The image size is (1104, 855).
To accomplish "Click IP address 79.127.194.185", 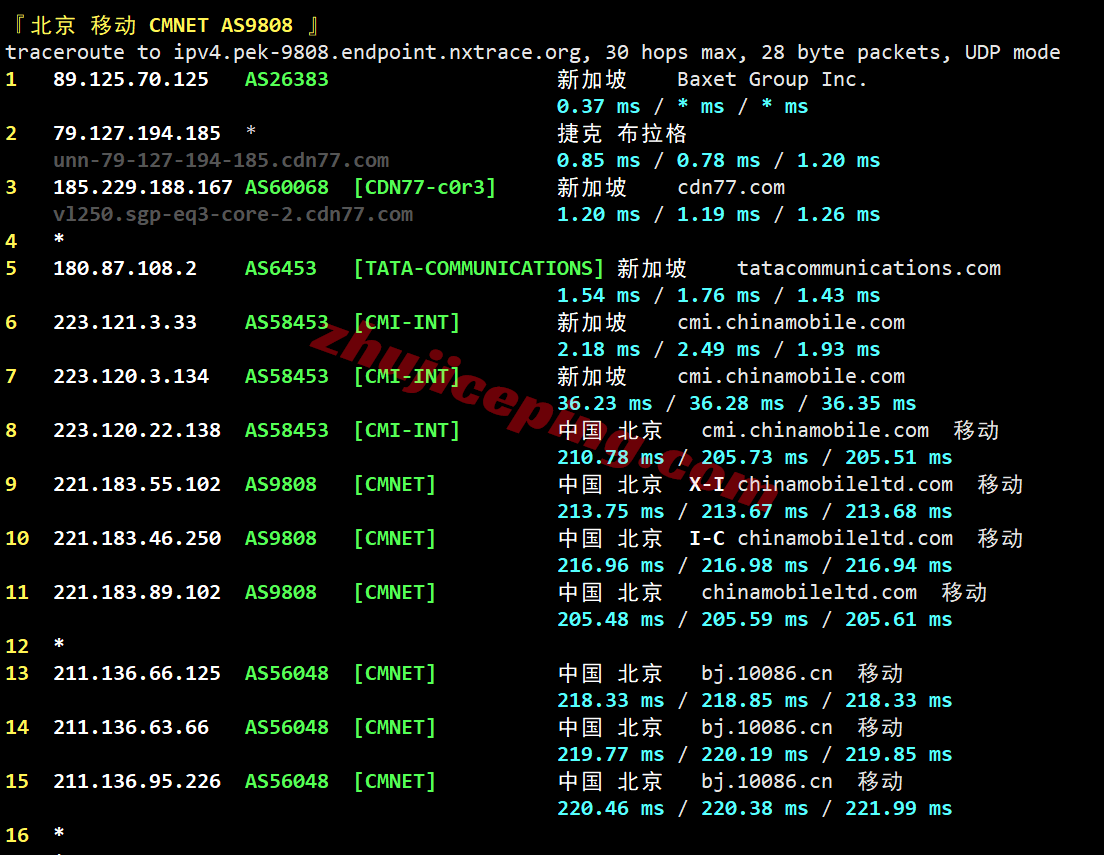I will click(x=137, y=133).
